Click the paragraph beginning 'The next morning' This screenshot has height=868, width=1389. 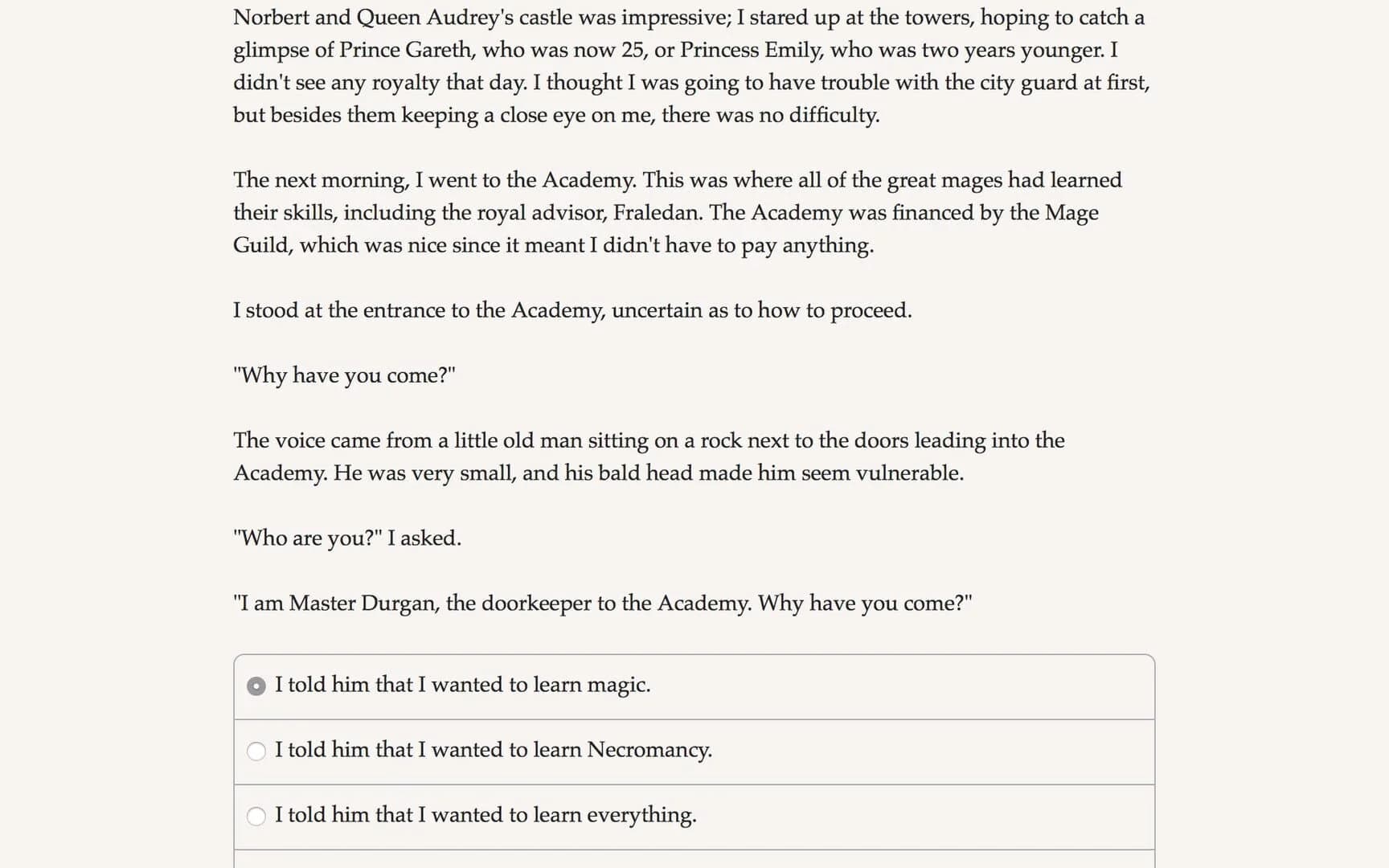(677, 212)
